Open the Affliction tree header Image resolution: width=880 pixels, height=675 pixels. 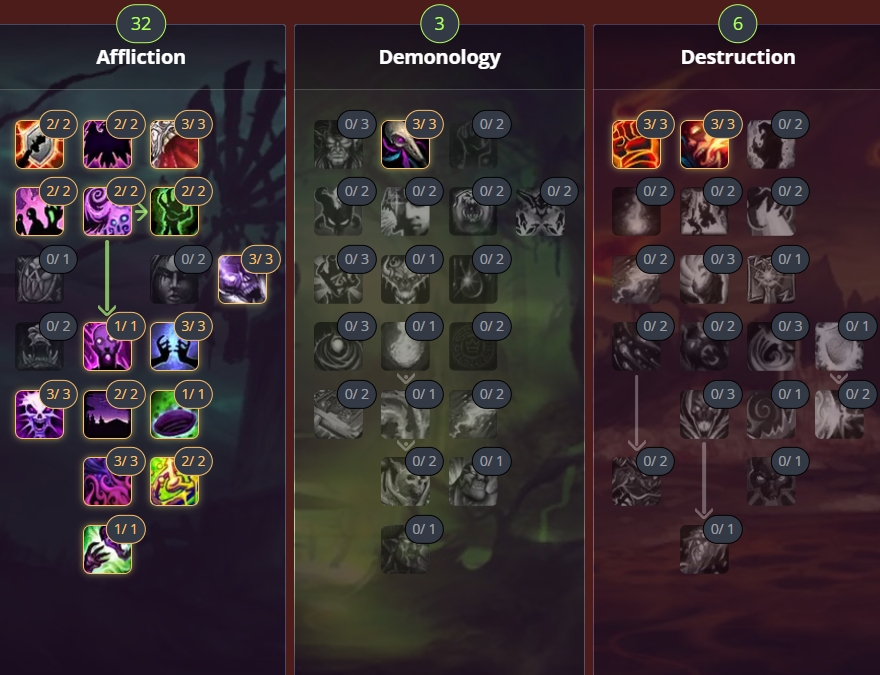[x=141, y=57]
